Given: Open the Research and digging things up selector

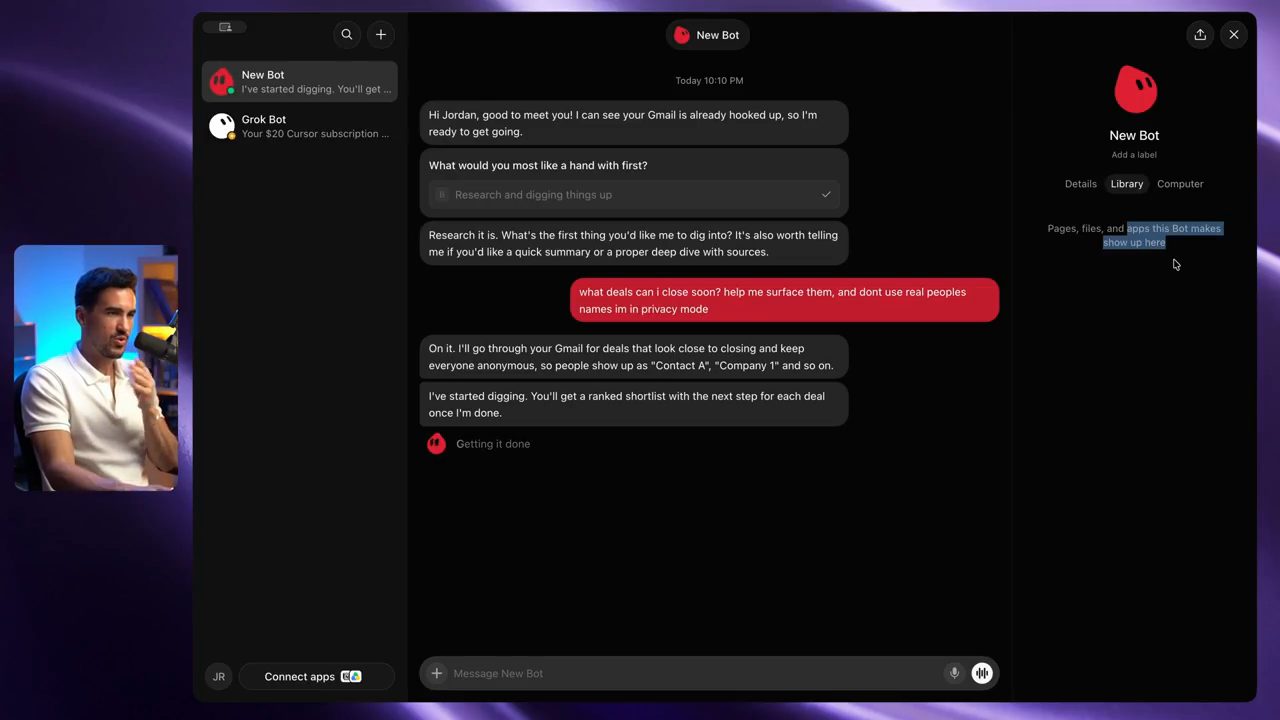Looking at the screenshot, I should [635, 195].
